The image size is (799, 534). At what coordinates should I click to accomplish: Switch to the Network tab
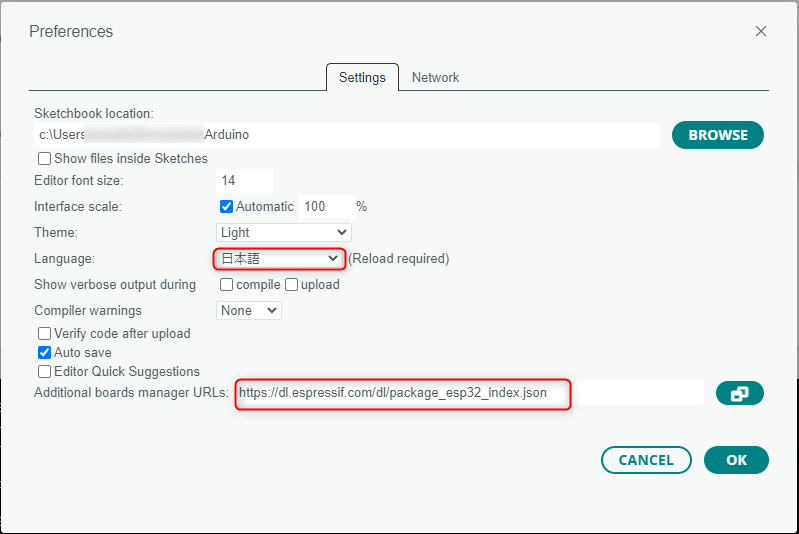point(435,78)
